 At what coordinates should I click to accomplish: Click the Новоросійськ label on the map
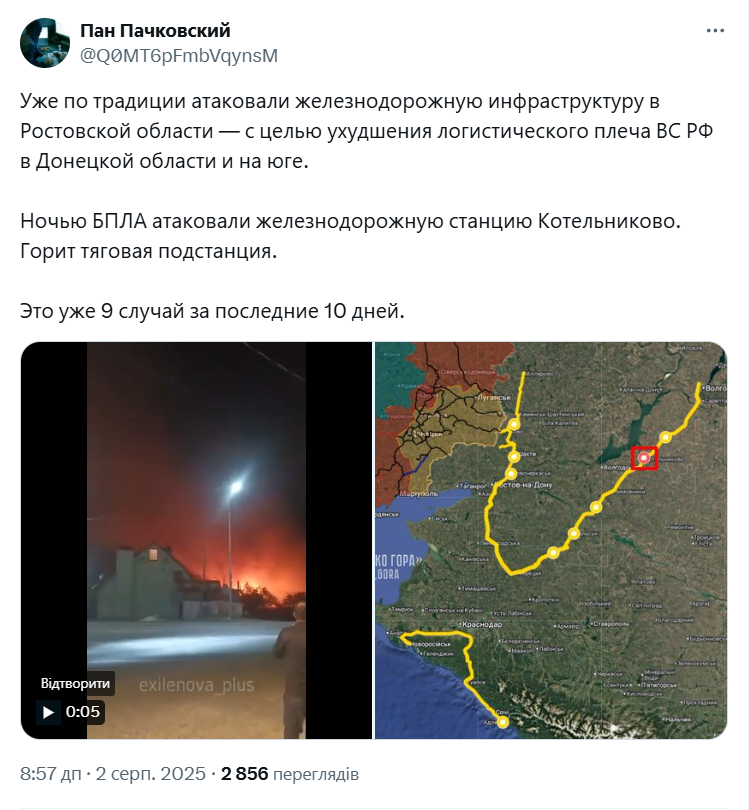[429, 644]
